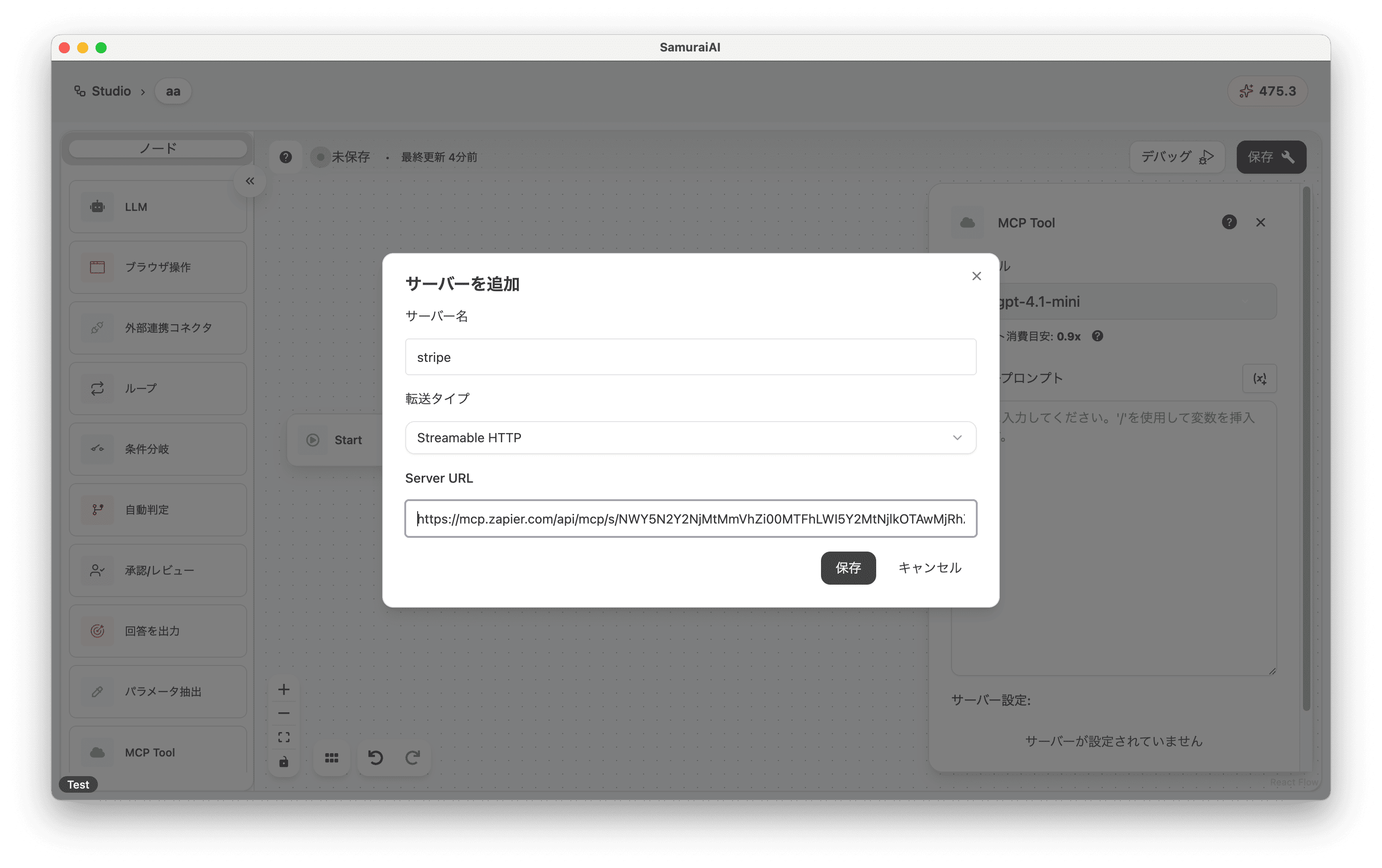This screenshot has width=1382, height=868.
Task: Open the ノード tab
Action: 158,149
